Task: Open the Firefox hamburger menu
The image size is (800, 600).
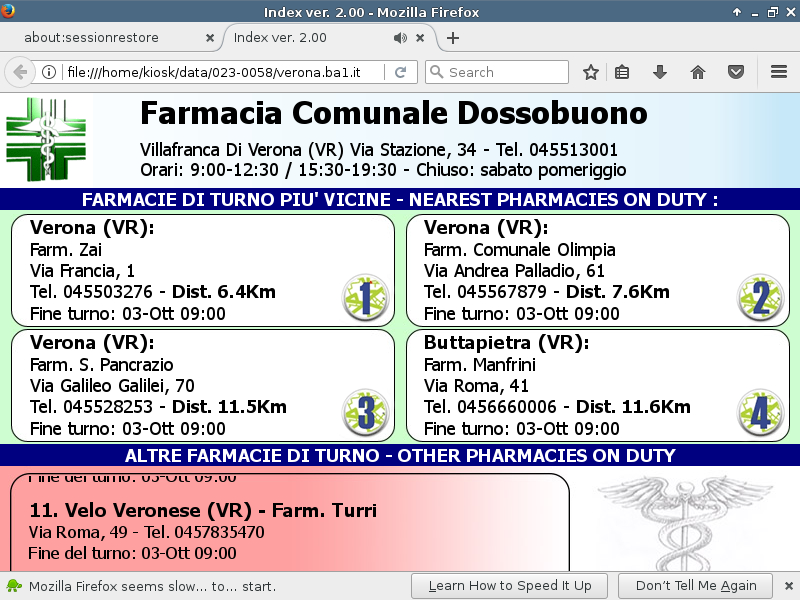Action: pyautogui.click(x=779, y=72)
